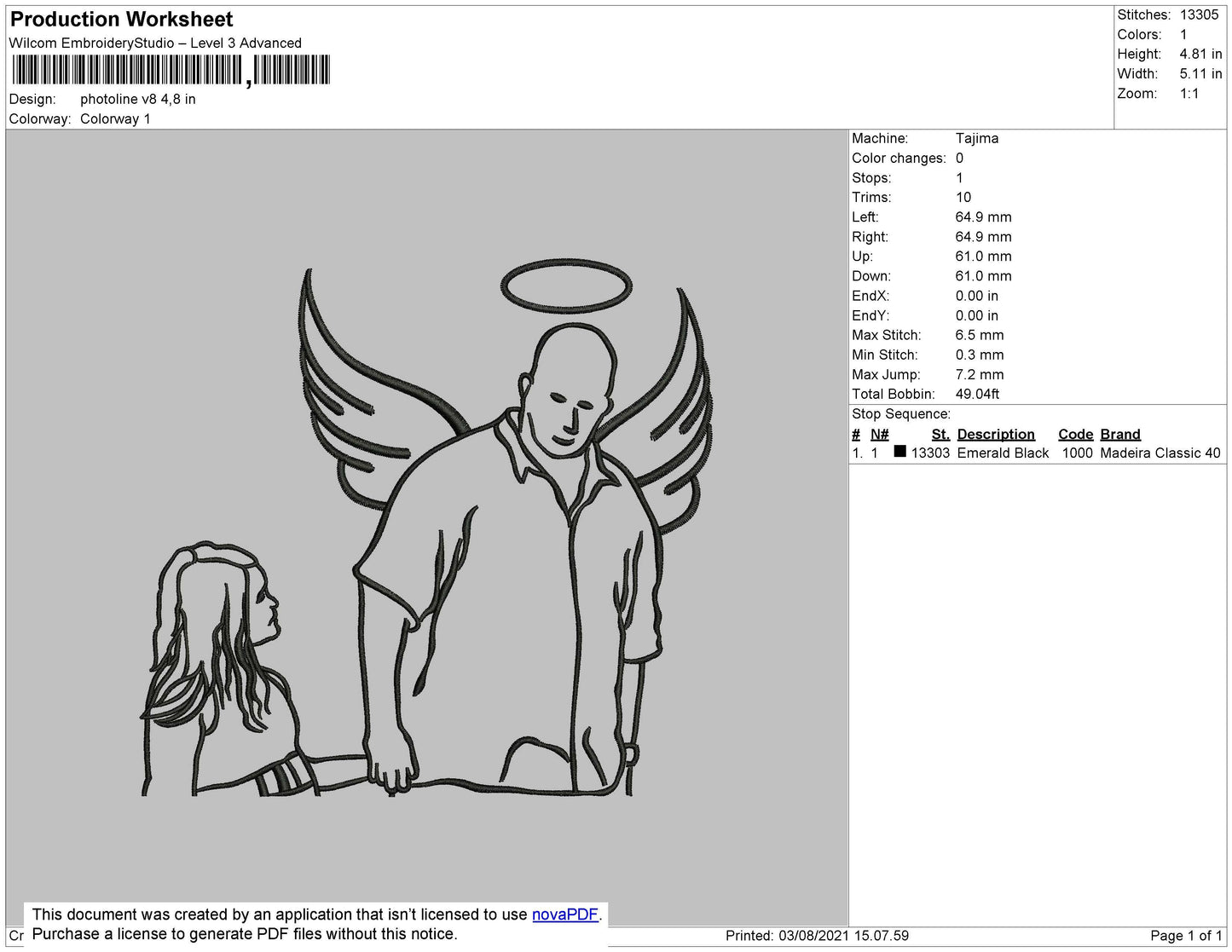
Task: Select the Machine value 'Tajima'
Action: (977, 138)
